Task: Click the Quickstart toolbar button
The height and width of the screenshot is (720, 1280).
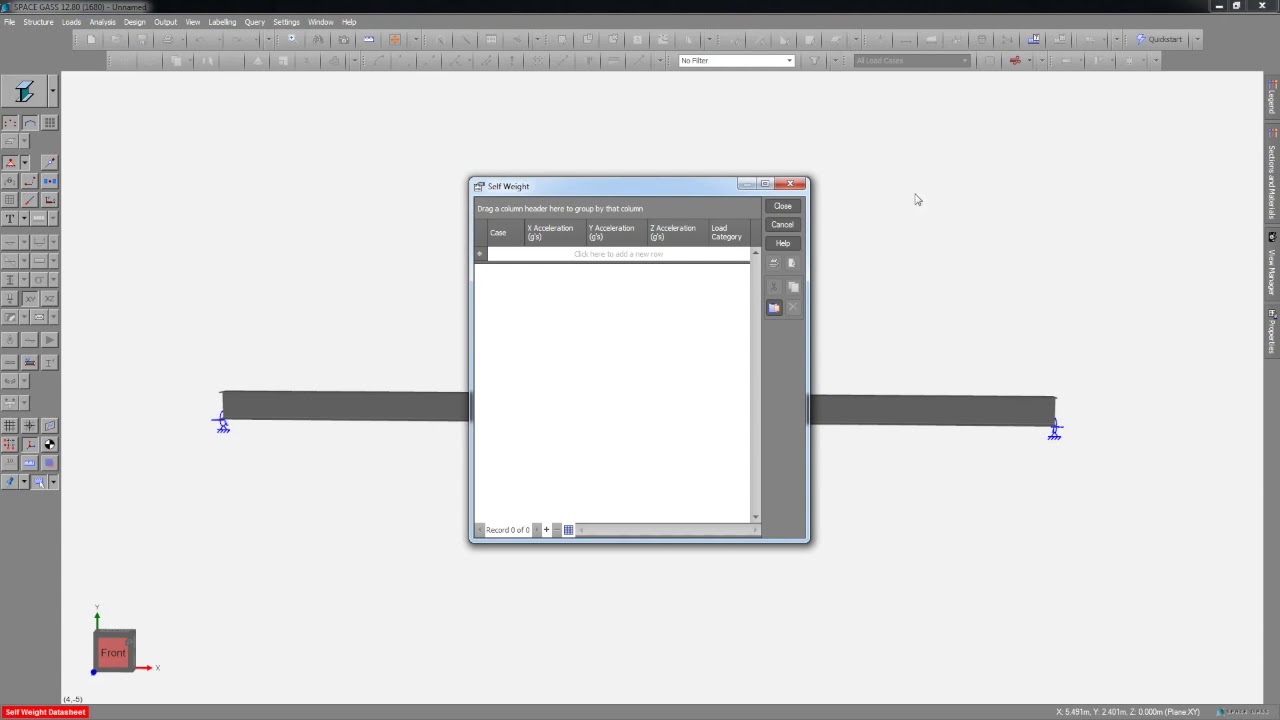Action: 1159,40
